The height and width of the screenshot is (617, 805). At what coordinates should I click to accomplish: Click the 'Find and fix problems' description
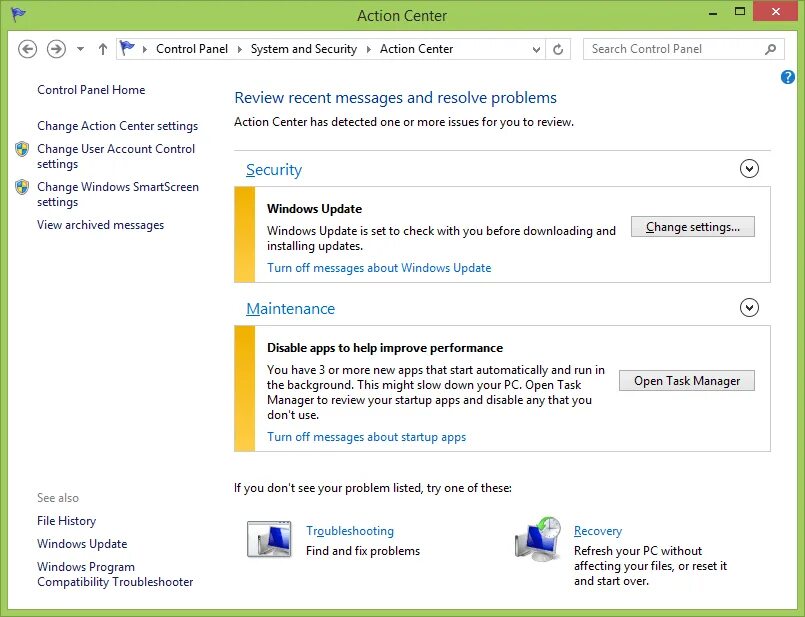click(x=363, y=551)
